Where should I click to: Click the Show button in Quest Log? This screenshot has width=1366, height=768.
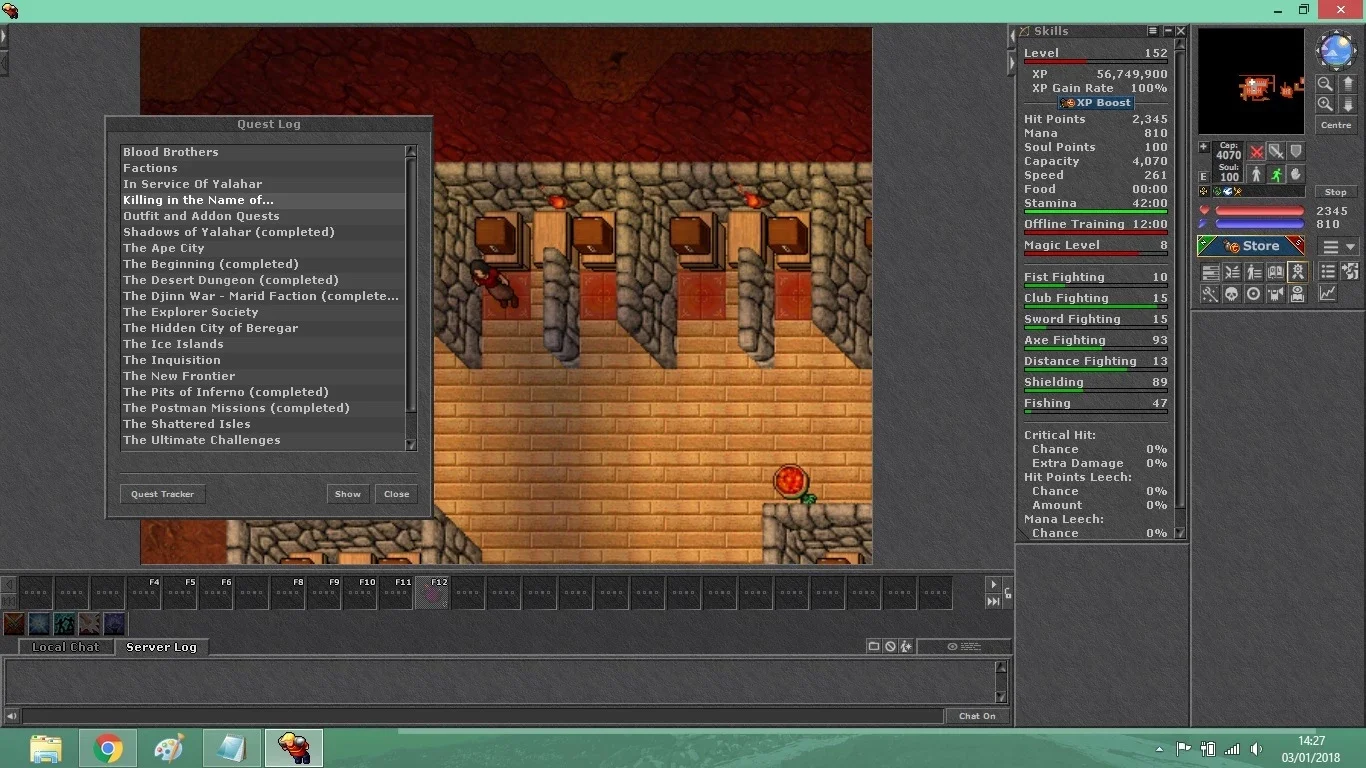[x=348, y=494]
